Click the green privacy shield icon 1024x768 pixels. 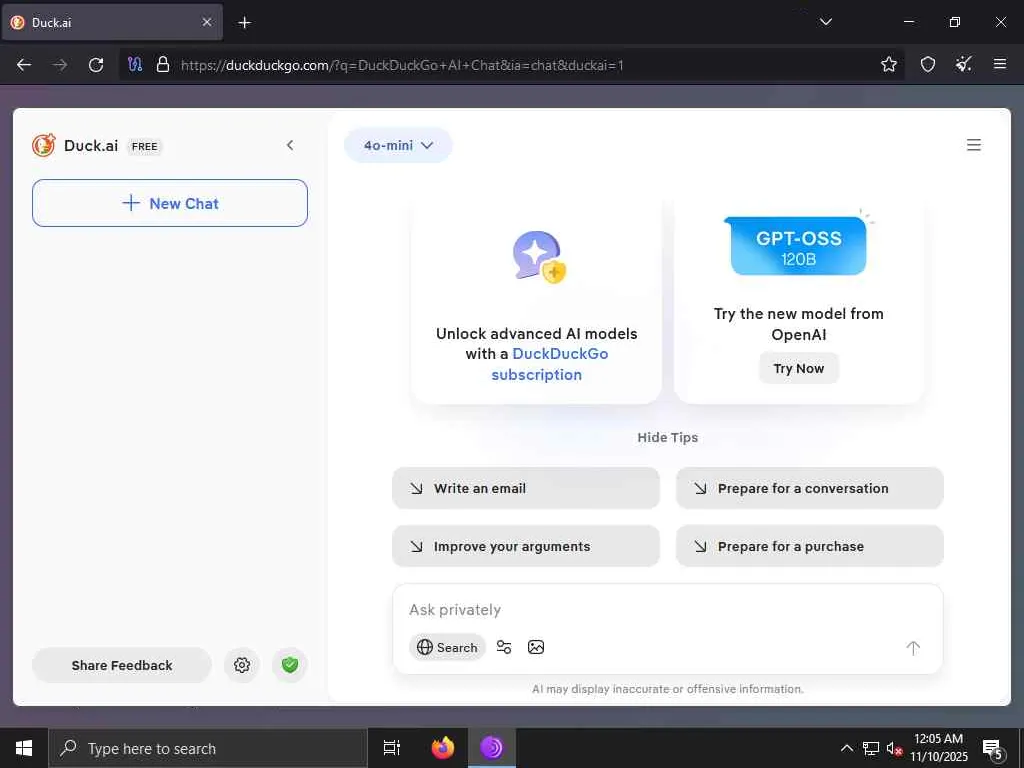point(290,665)
